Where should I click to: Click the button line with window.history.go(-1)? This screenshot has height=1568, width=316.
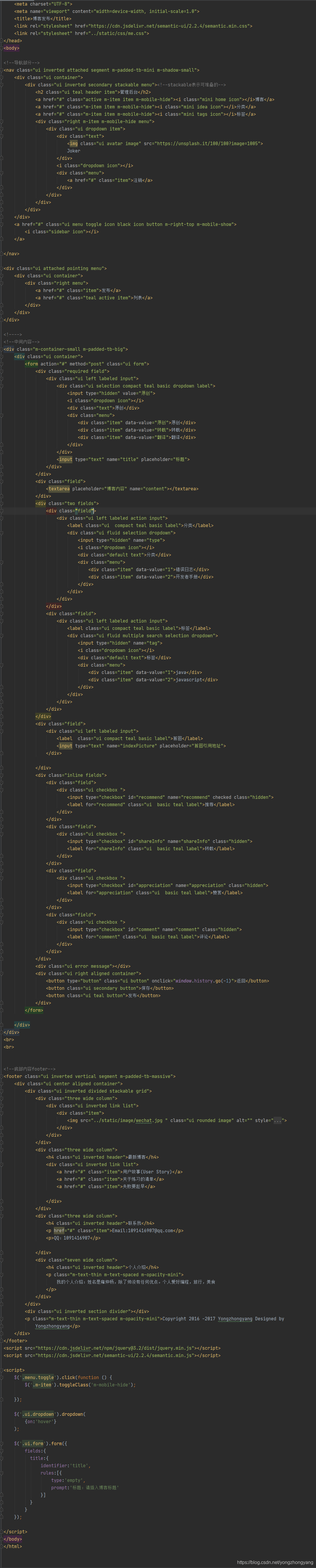tap(157, 981)
